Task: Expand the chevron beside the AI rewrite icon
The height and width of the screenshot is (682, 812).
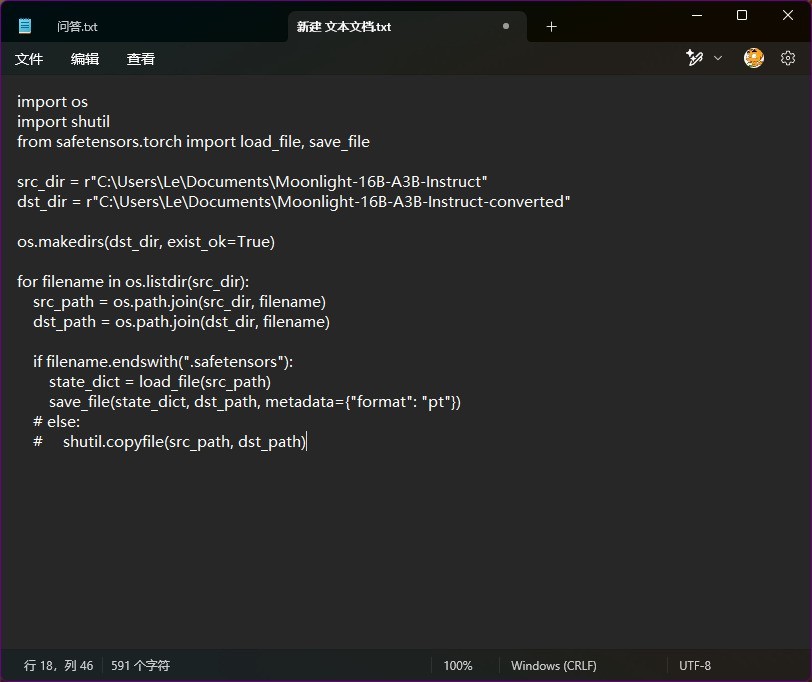Action: 718,59
